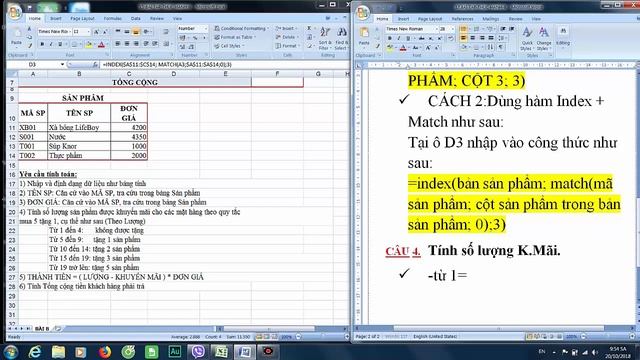Open the Word Mailings tab
Image resolution: width=640 pixels, height=360 pixels.
(491, 19)
